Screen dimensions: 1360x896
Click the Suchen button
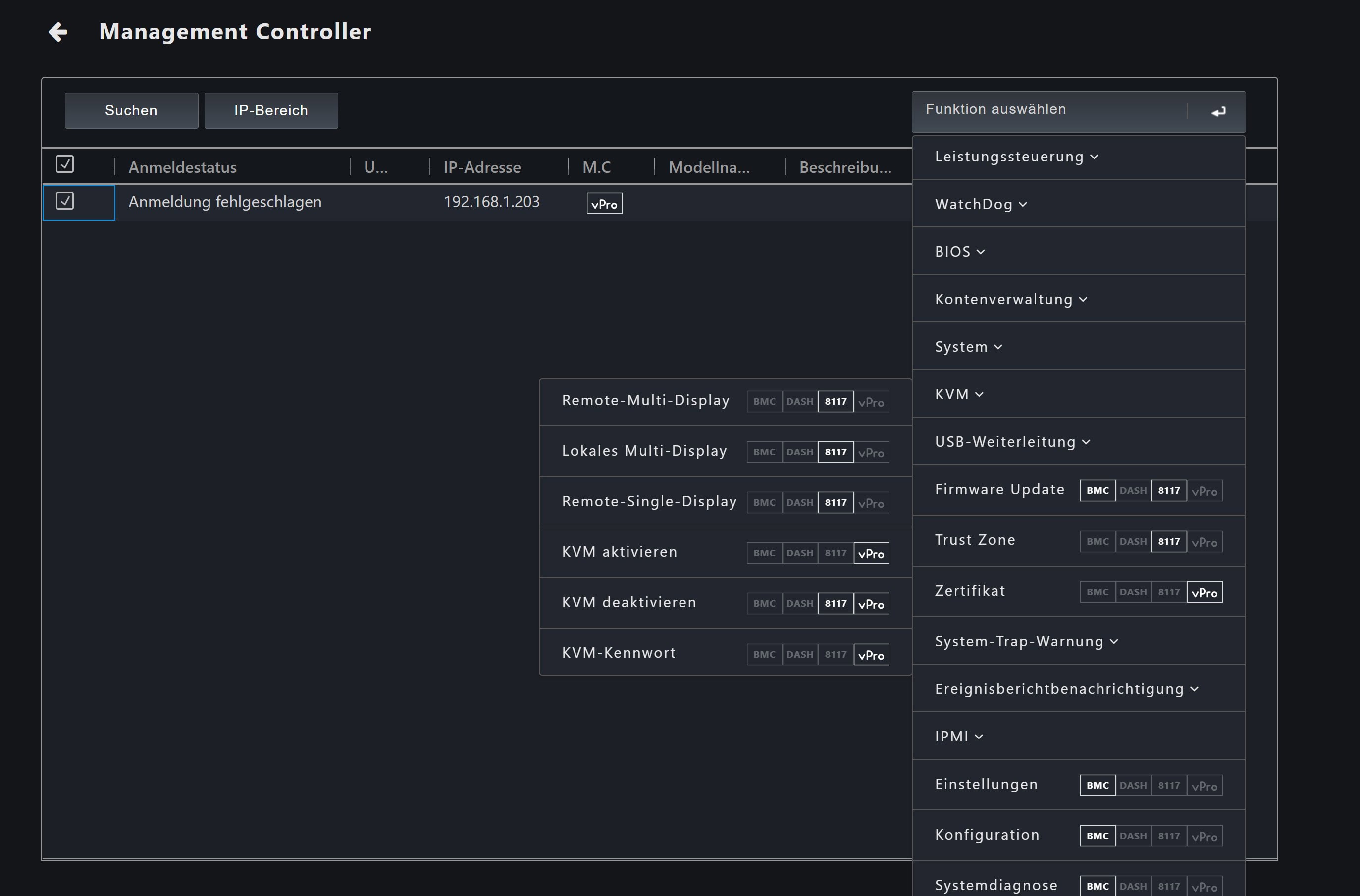(x=131, y=111)
